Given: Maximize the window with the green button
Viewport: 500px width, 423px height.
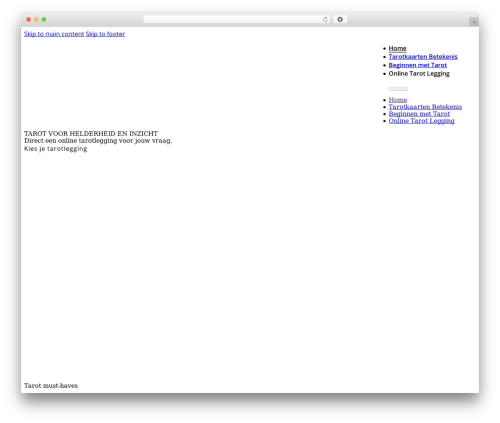Looking at the screenshot, I should click(x=44, y=20).
